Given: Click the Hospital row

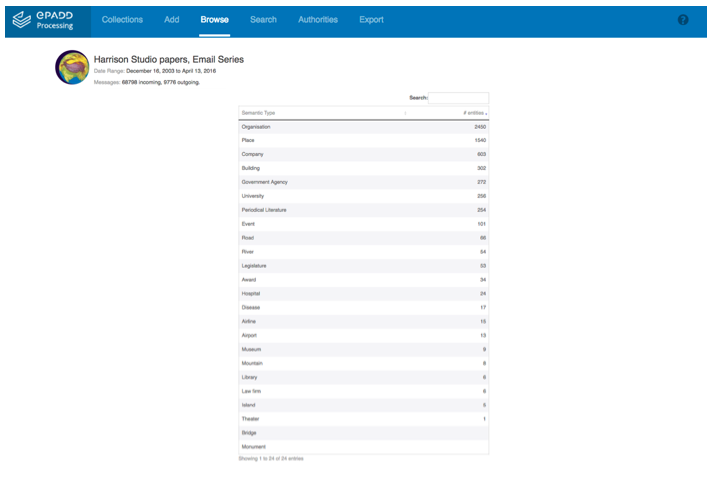Looking at the screenshot, I should (364, 294).
